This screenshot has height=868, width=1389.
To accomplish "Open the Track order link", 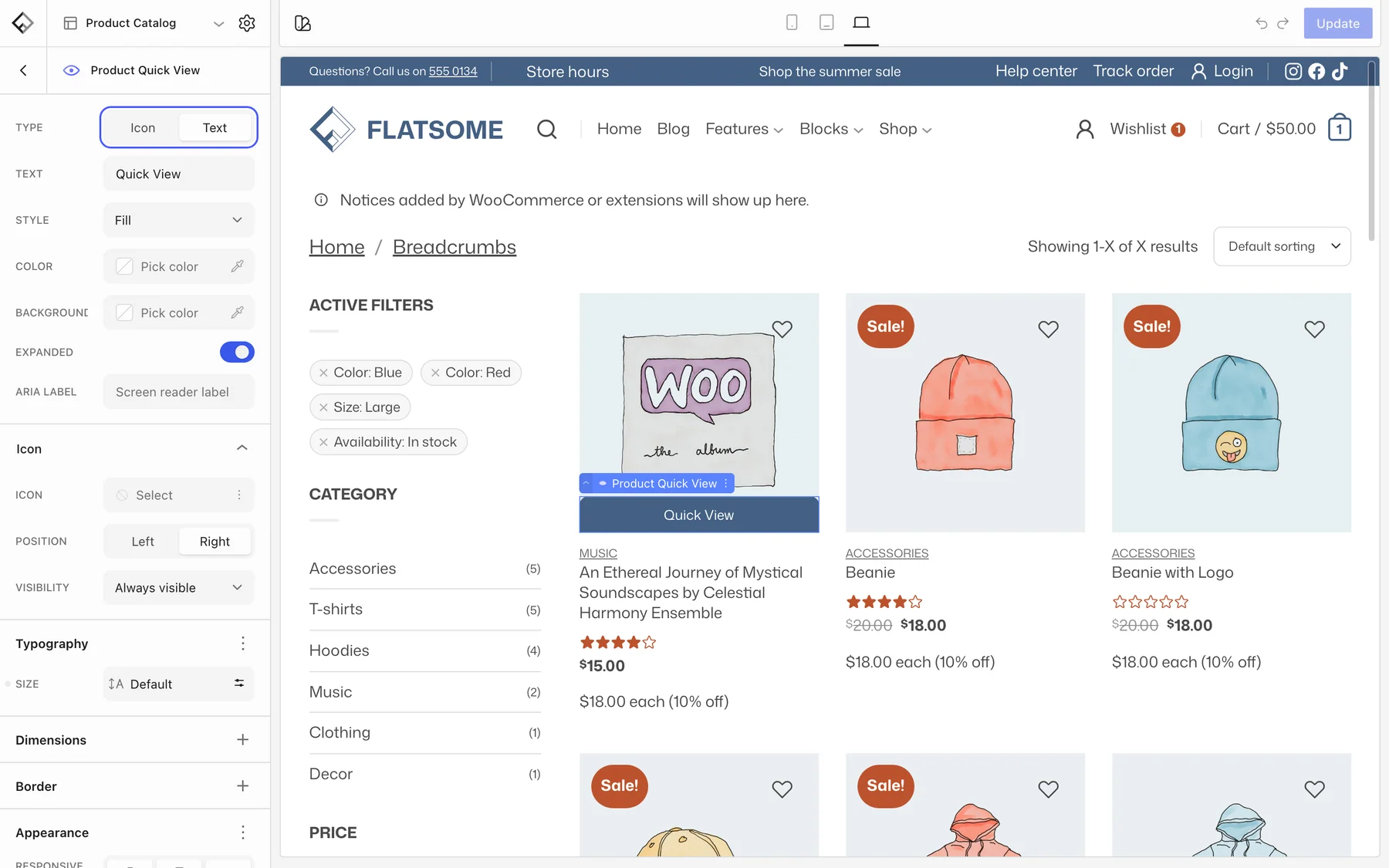I will pyautogui.click(x=1133, y=71).
